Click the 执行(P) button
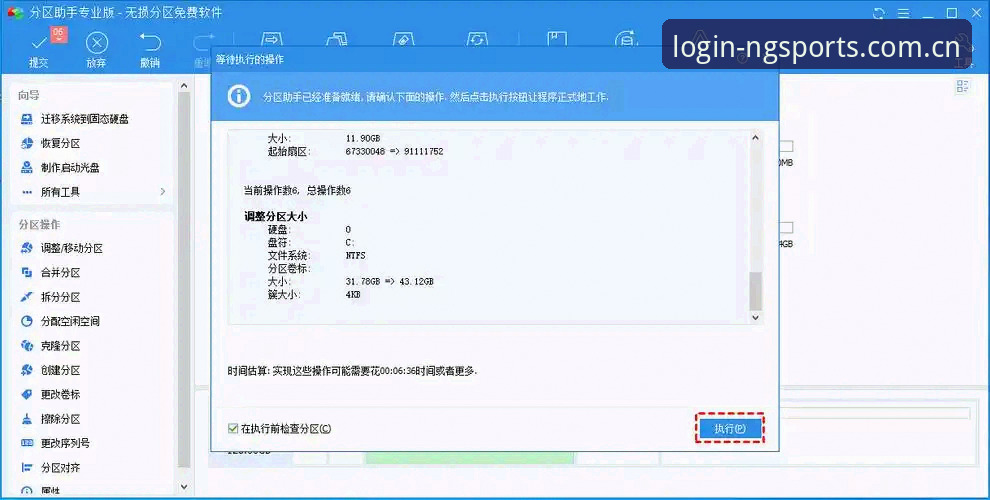 [730, 429]
